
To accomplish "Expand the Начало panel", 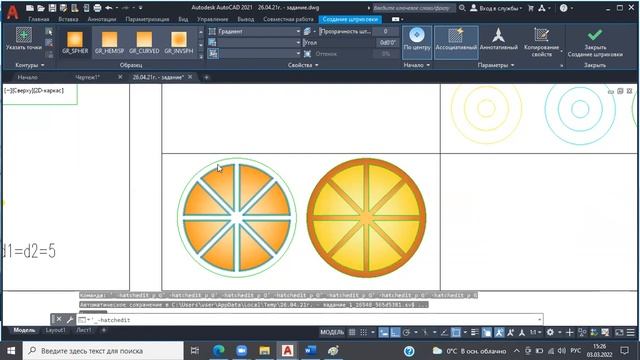I will [x=416, y=65].
